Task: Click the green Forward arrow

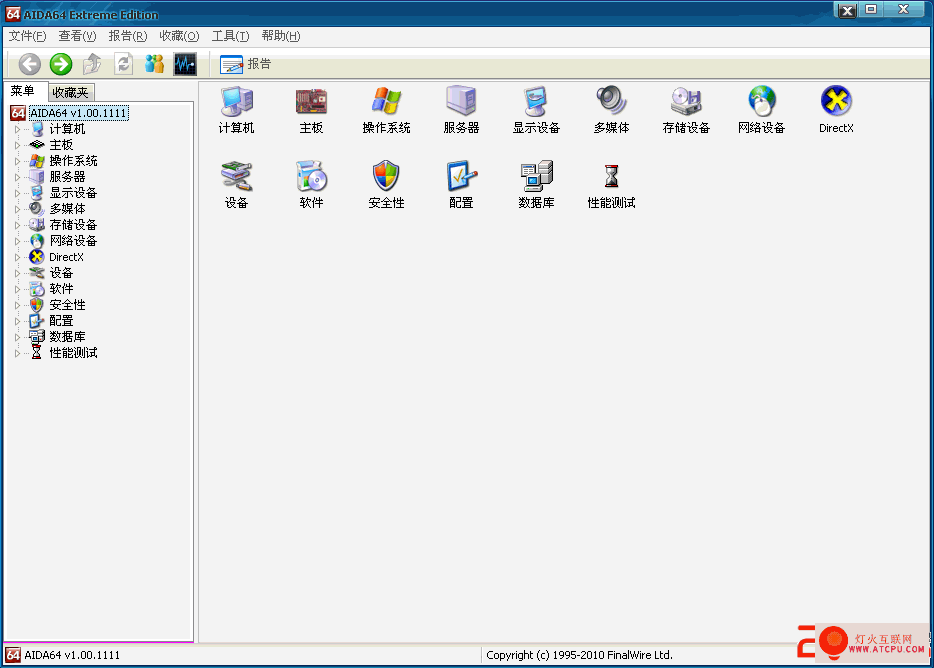Action: pos(61,64)
